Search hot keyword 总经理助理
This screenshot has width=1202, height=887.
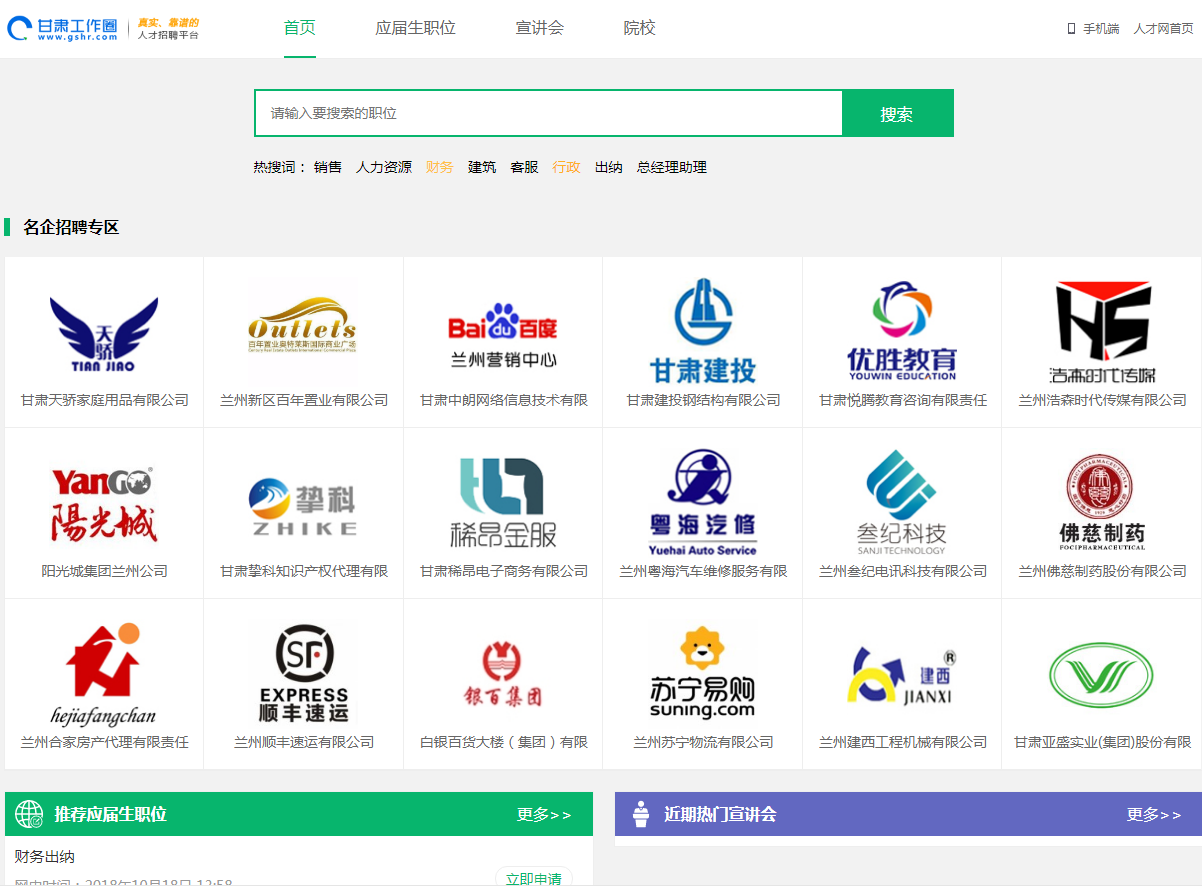point(672,167)
